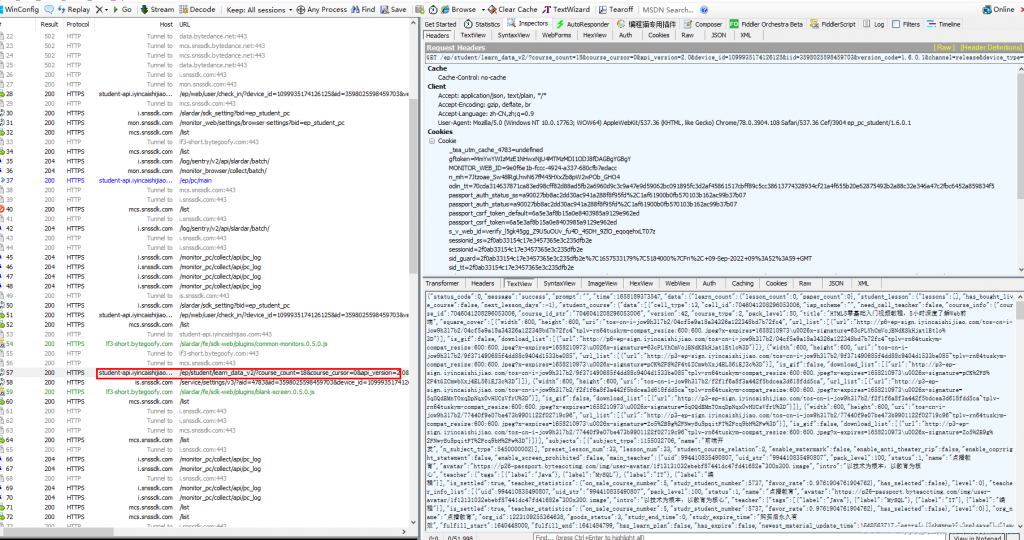
Task: Select response WebView tab
Action: 677,283
